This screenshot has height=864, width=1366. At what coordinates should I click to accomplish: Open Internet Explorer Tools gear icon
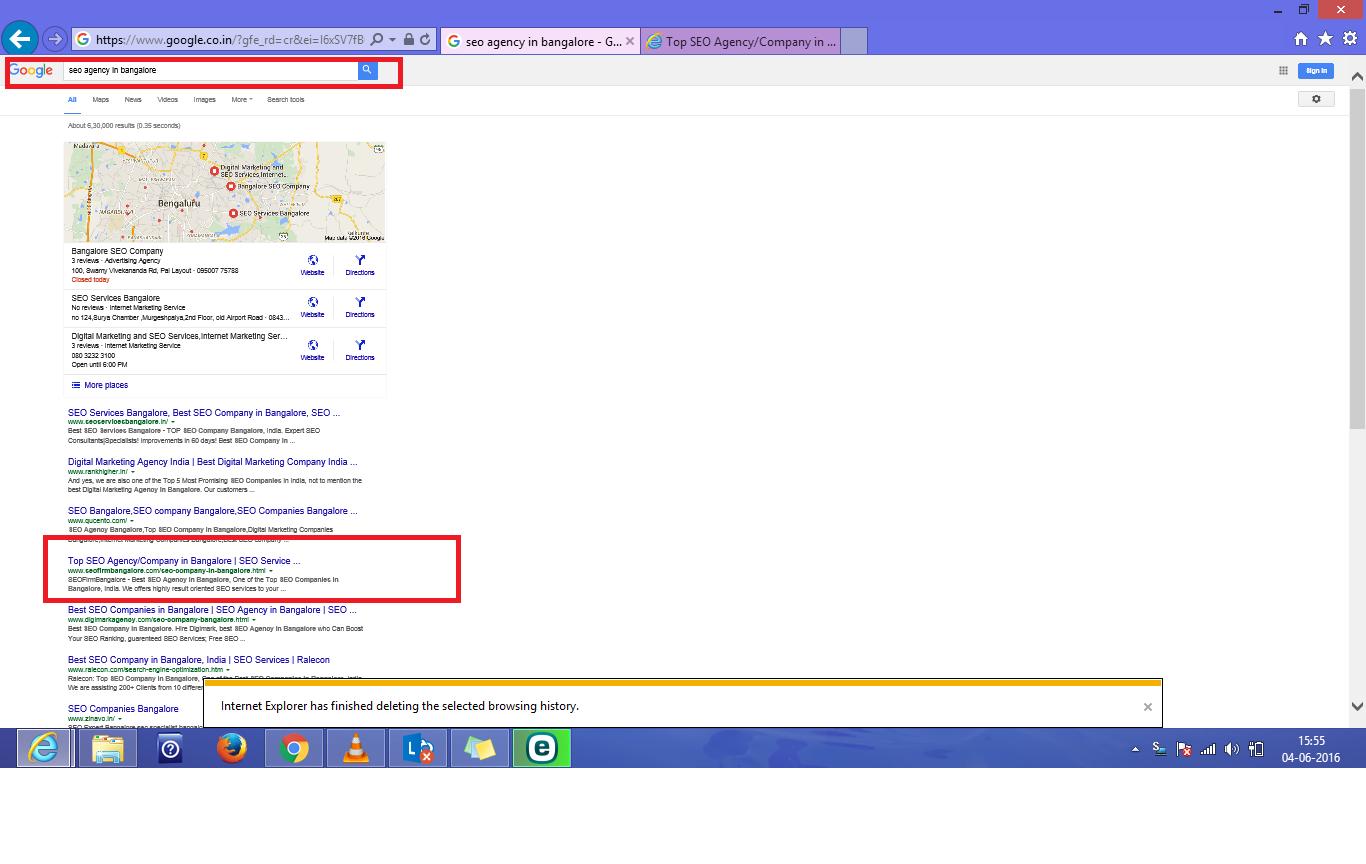(x=1349, y=39)
